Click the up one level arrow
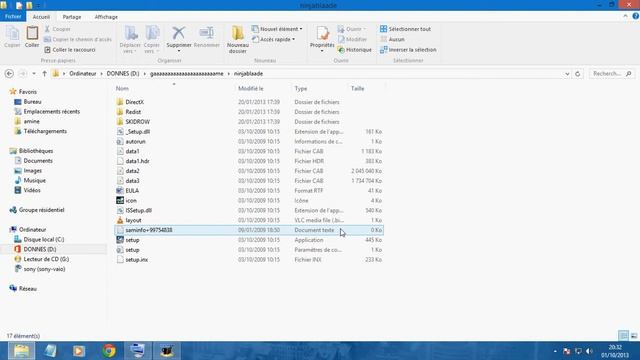640x360 pixels. [44, 73]
